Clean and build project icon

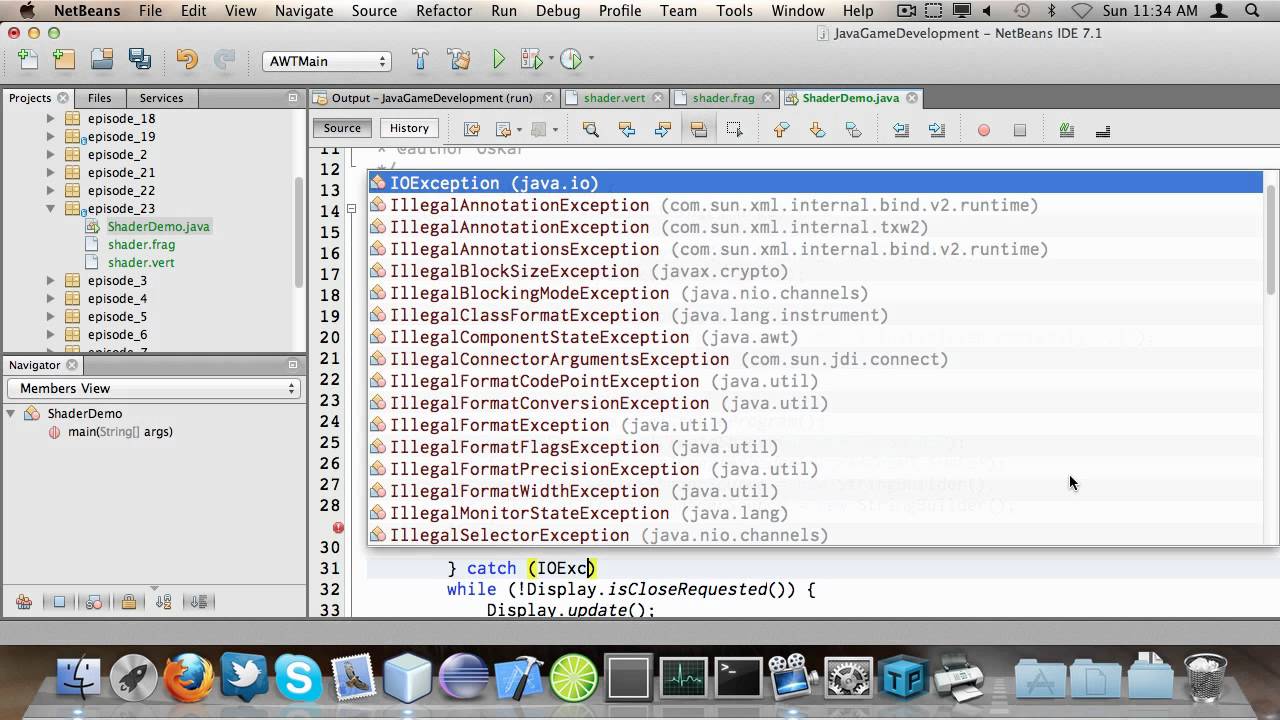459,60
